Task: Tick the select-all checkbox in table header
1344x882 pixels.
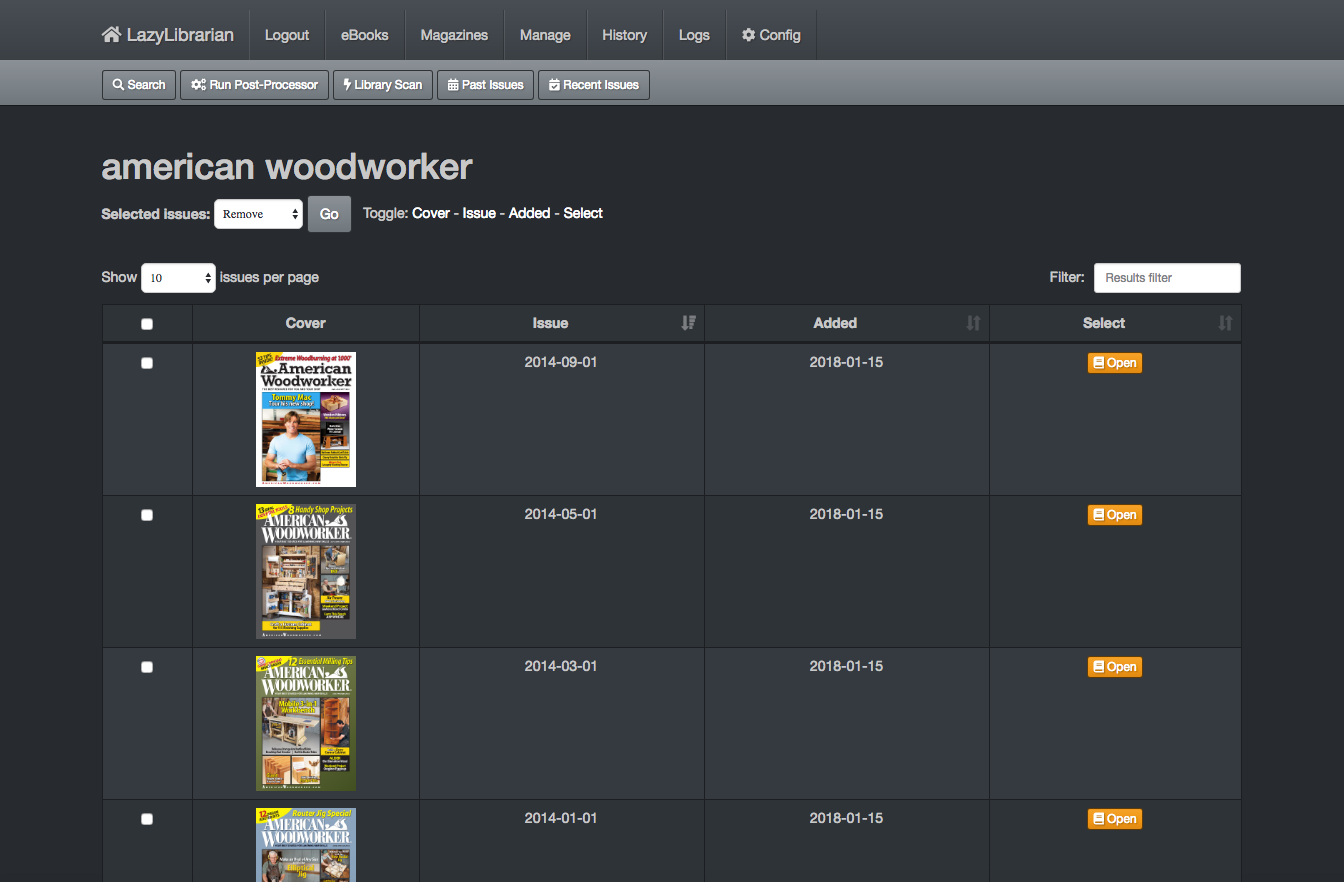Action: [x=147, y=324]
